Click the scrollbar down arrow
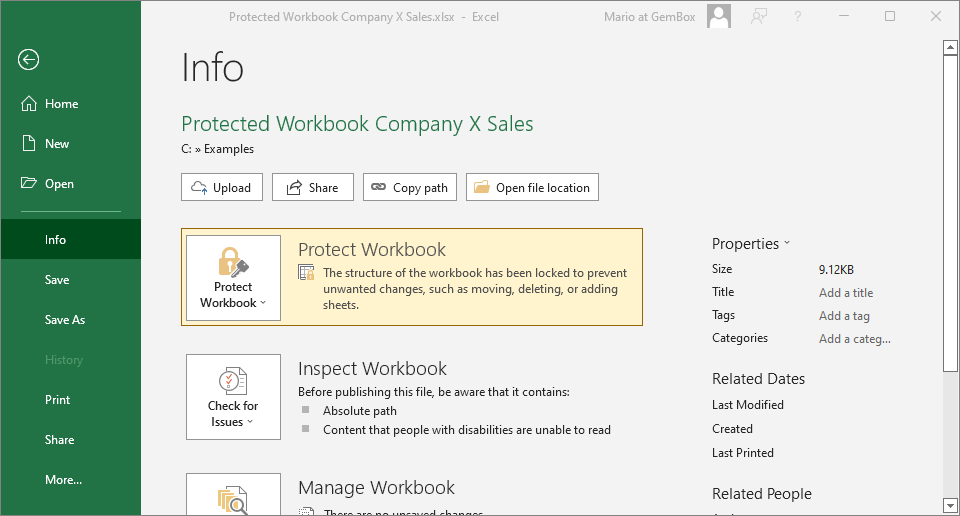The image size is (960, 516). point(950,505)
